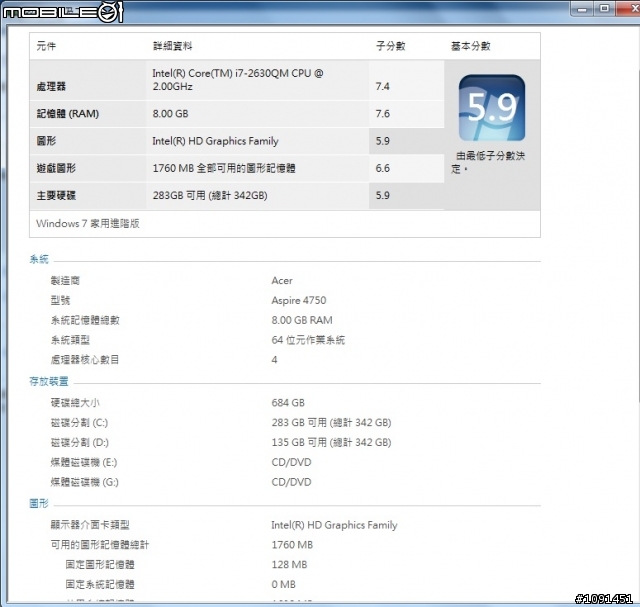Click the 主要硬碟 row label
The height and width of the screenshot is (607, 640).
pyautogui.click(x=56, y=196)
